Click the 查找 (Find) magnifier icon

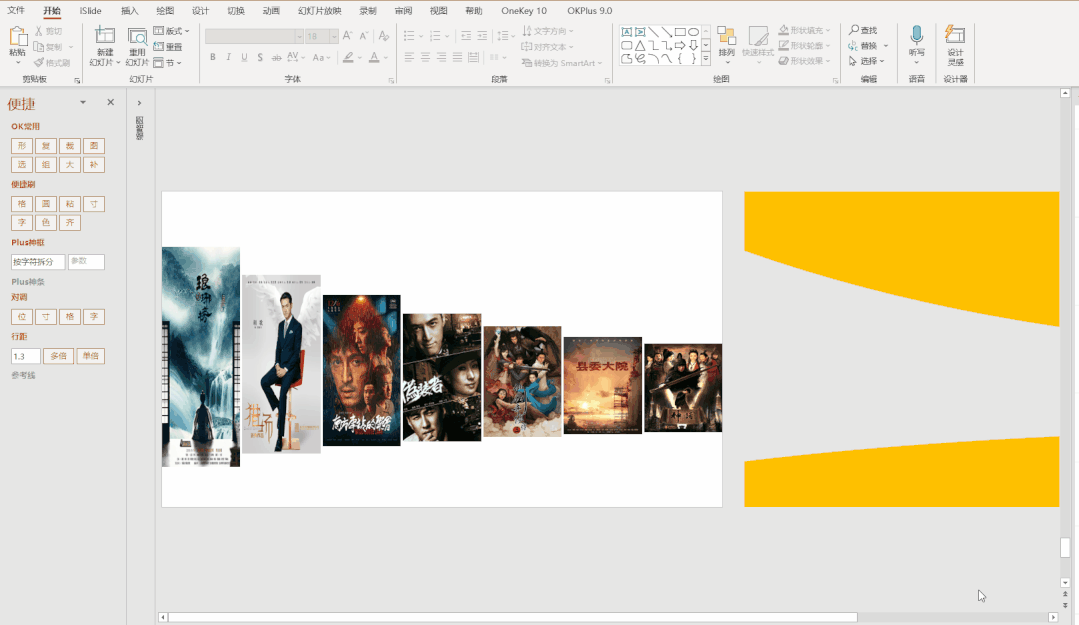[x=853, y=30]
